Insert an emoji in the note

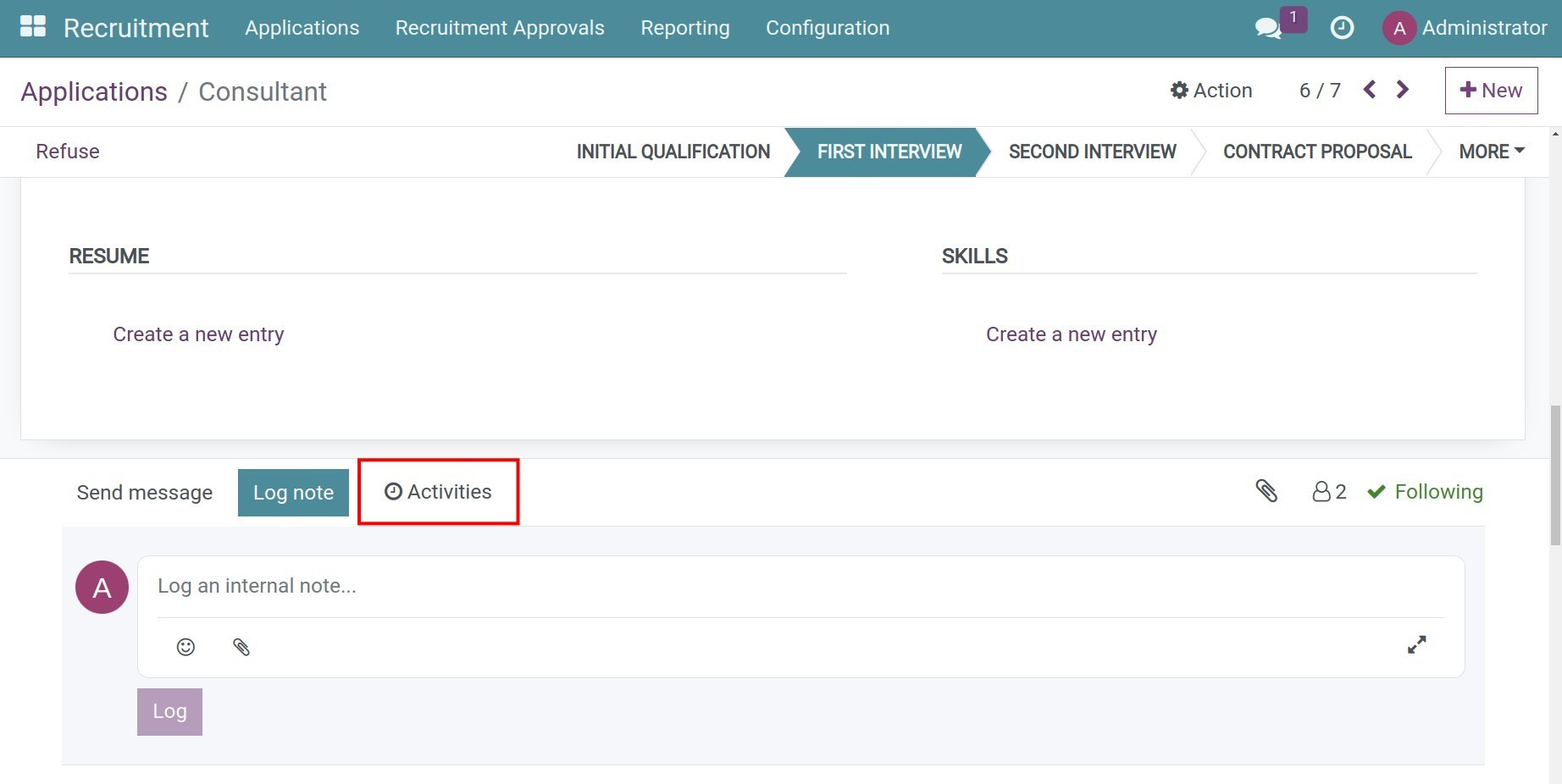point(186,647)
